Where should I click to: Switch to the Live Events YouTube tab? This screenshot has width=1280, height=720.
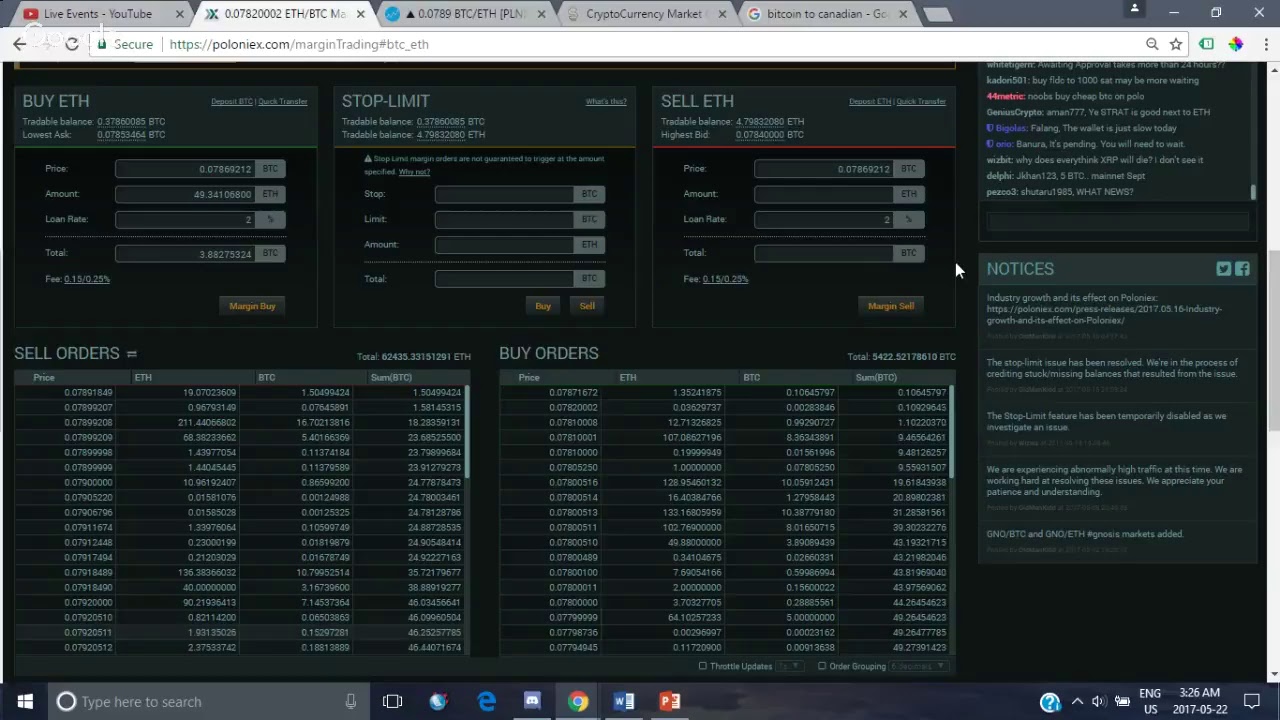98,14
